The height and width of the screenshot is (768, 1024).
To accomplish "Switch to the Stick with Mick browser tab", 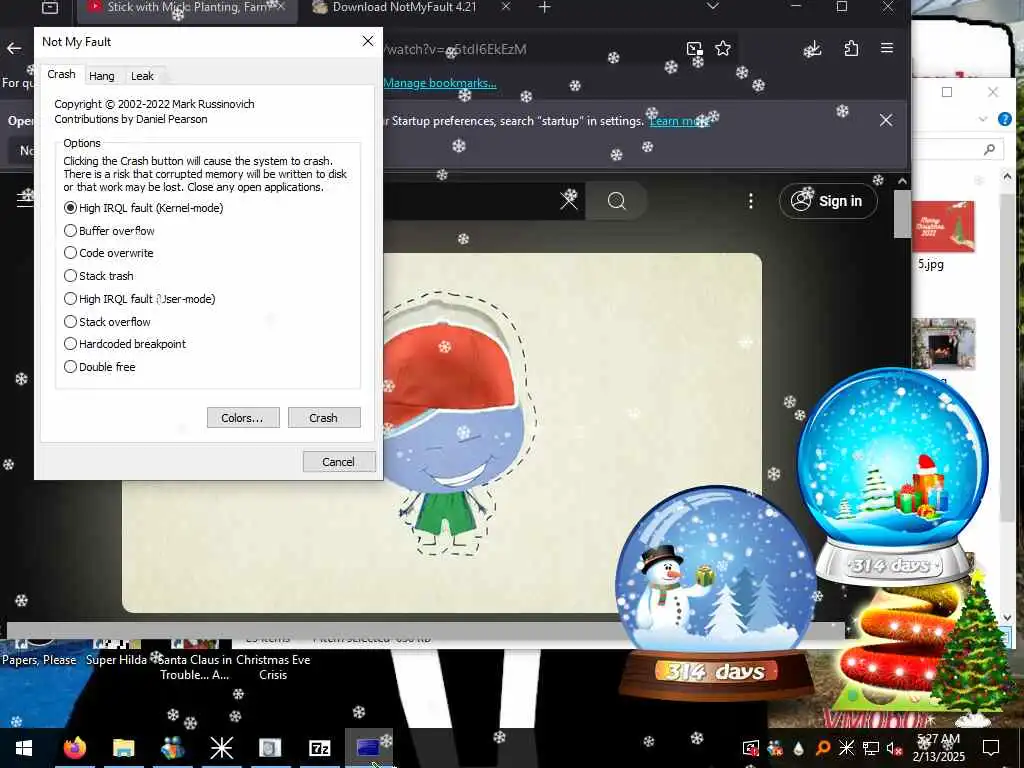I will click(187, 8).
